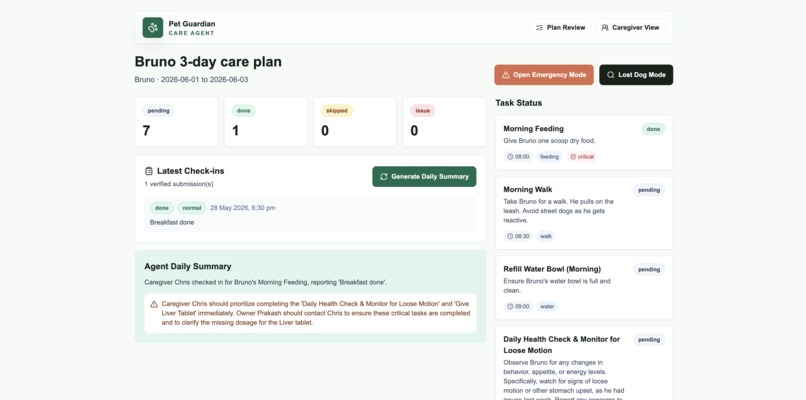
Task: Select the pending count card
Action: click(x=176, y=122)
